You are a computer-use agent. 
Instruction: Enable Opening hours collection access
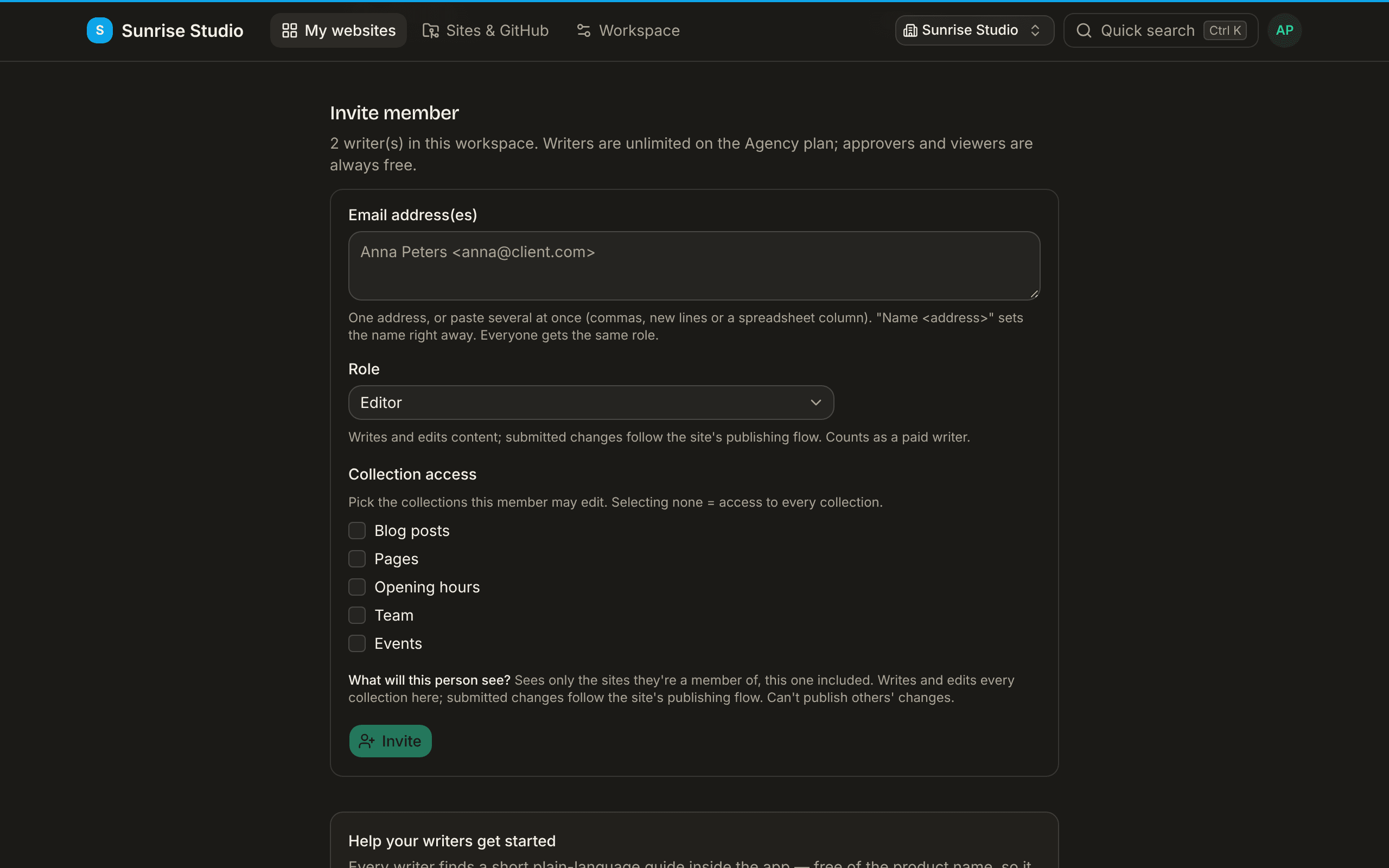(x=357, y=586)
